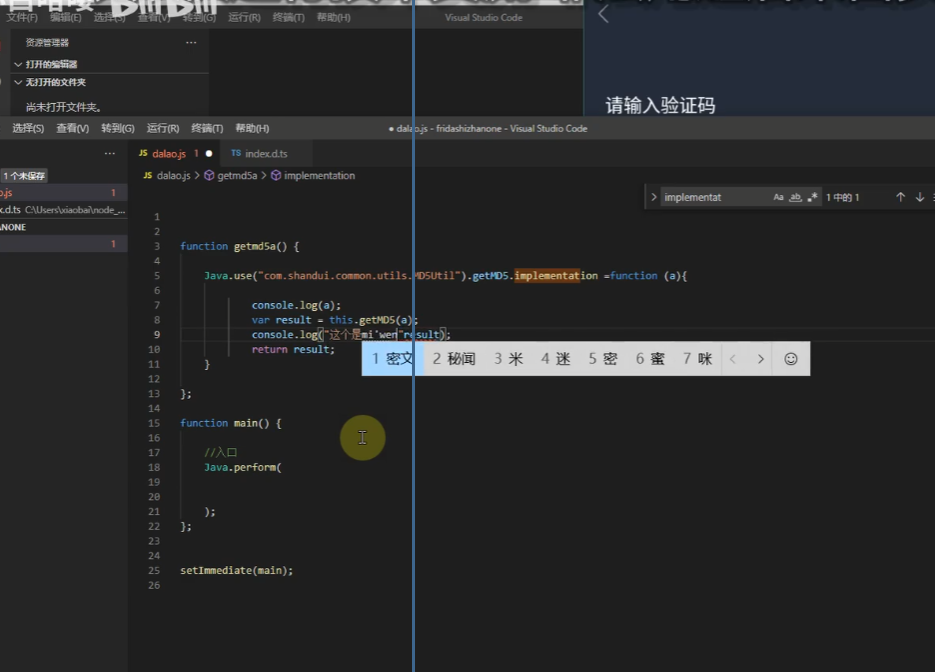Open the emoji panel in IME candidate bar
935x672 pixels.
[x=790, y=359]
